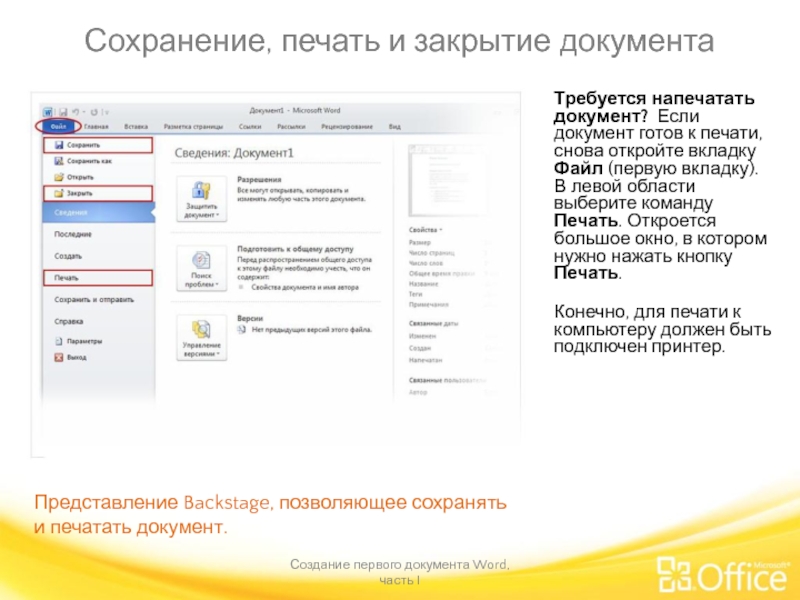
Task: Open the Вставка ribbon tab
Action: 136,127
